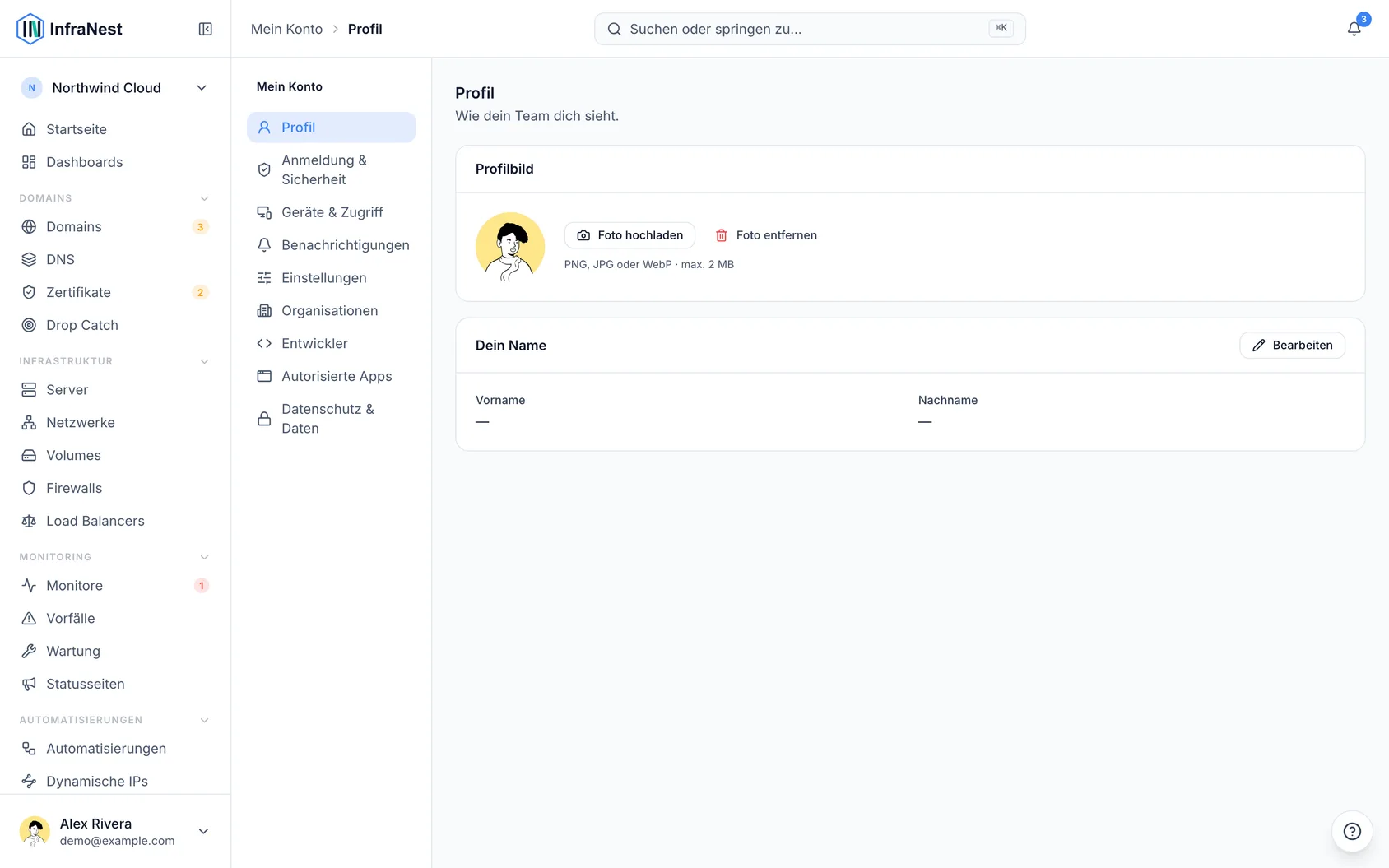
Task: Click the DNS layers icon
Action: (29, 259)
